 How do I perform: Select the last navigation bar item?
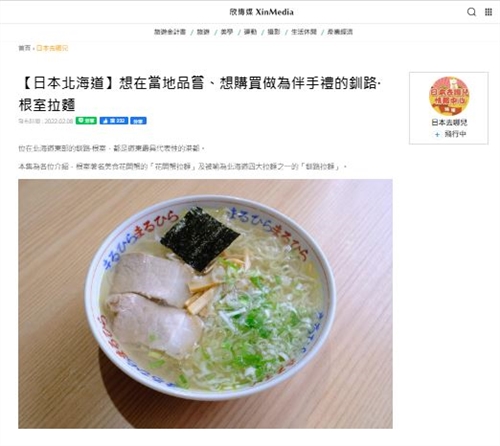click(x=340, y=32)
